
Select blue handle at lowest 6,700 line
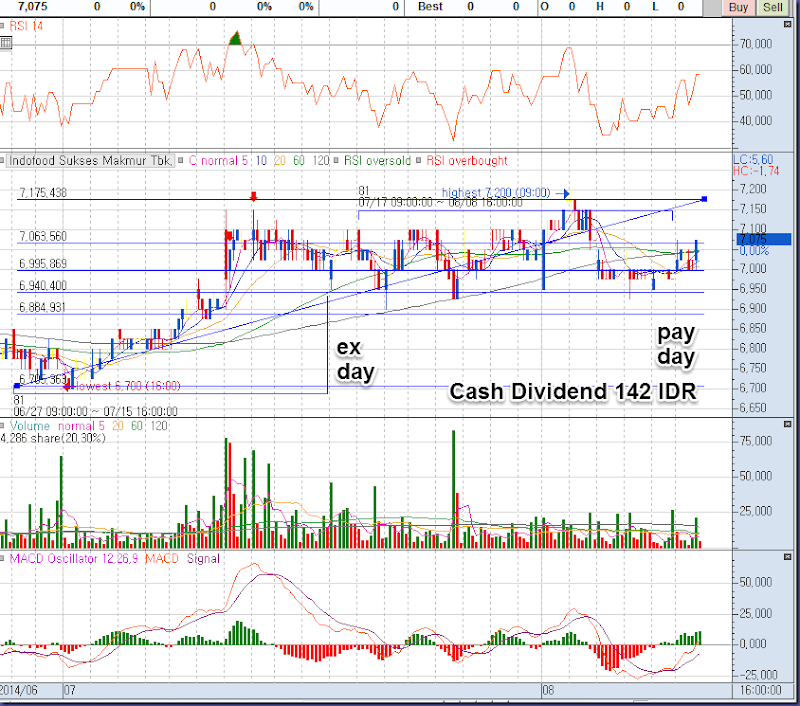(x=16, y=387)
